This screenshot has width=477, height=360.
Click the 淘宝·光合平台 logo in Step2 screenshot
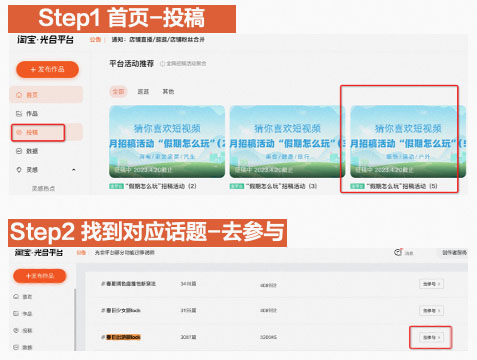click(39, 252)
